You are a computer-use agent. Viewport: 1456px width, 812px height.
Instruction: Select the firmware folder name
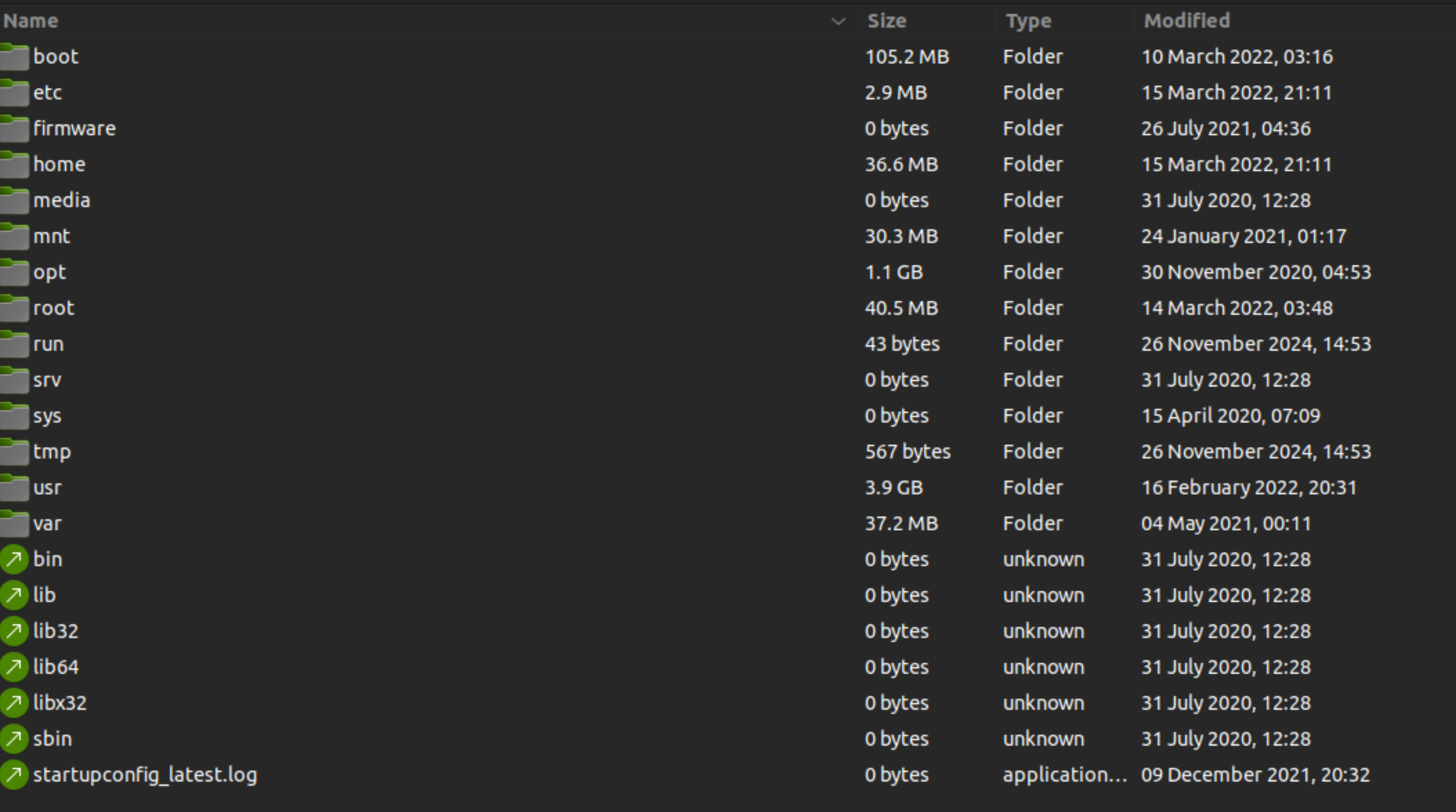(x=75, y=128)
